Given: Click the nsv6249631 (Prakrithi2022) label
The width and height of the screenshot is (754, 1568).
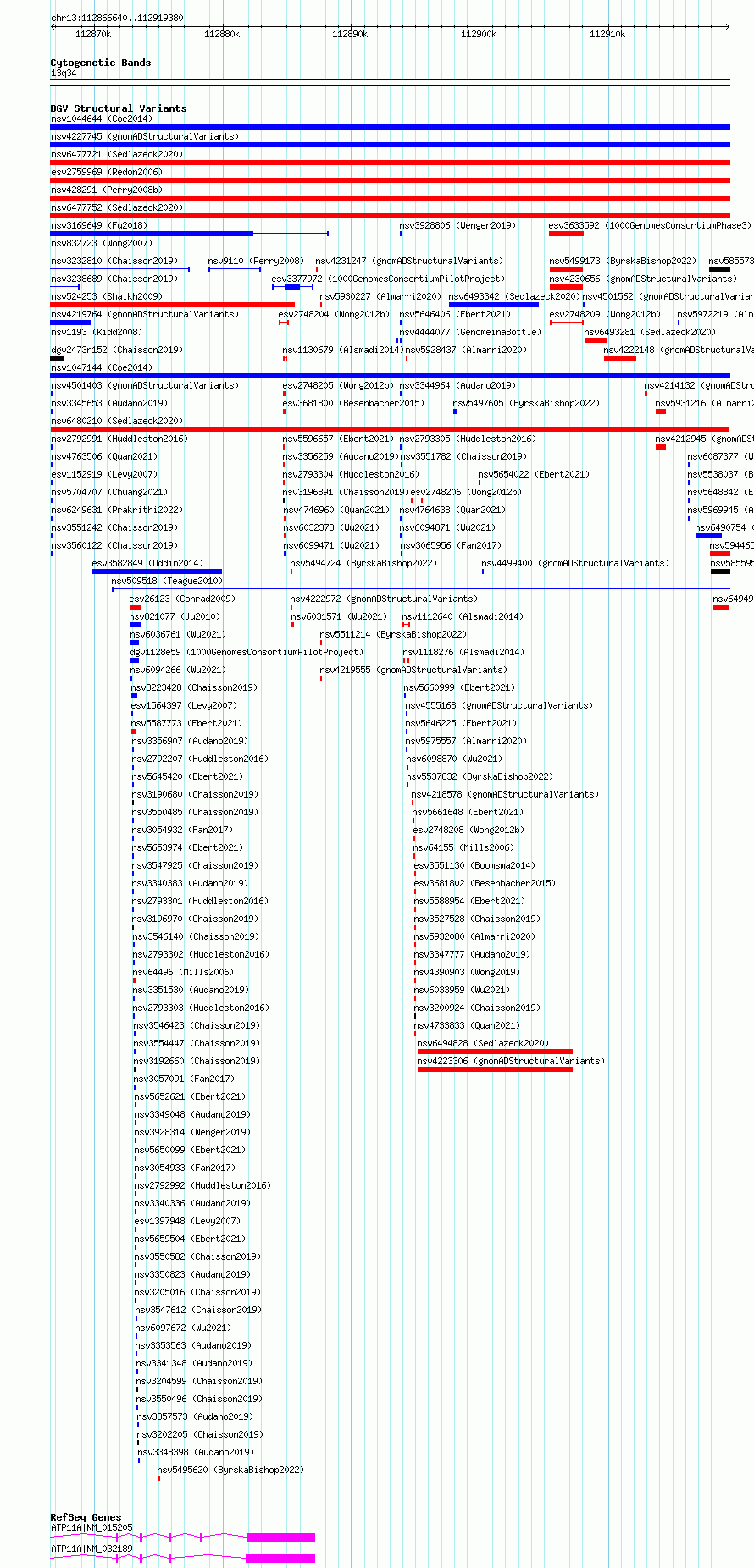Looking at the screenshot, I should (117, 510).
